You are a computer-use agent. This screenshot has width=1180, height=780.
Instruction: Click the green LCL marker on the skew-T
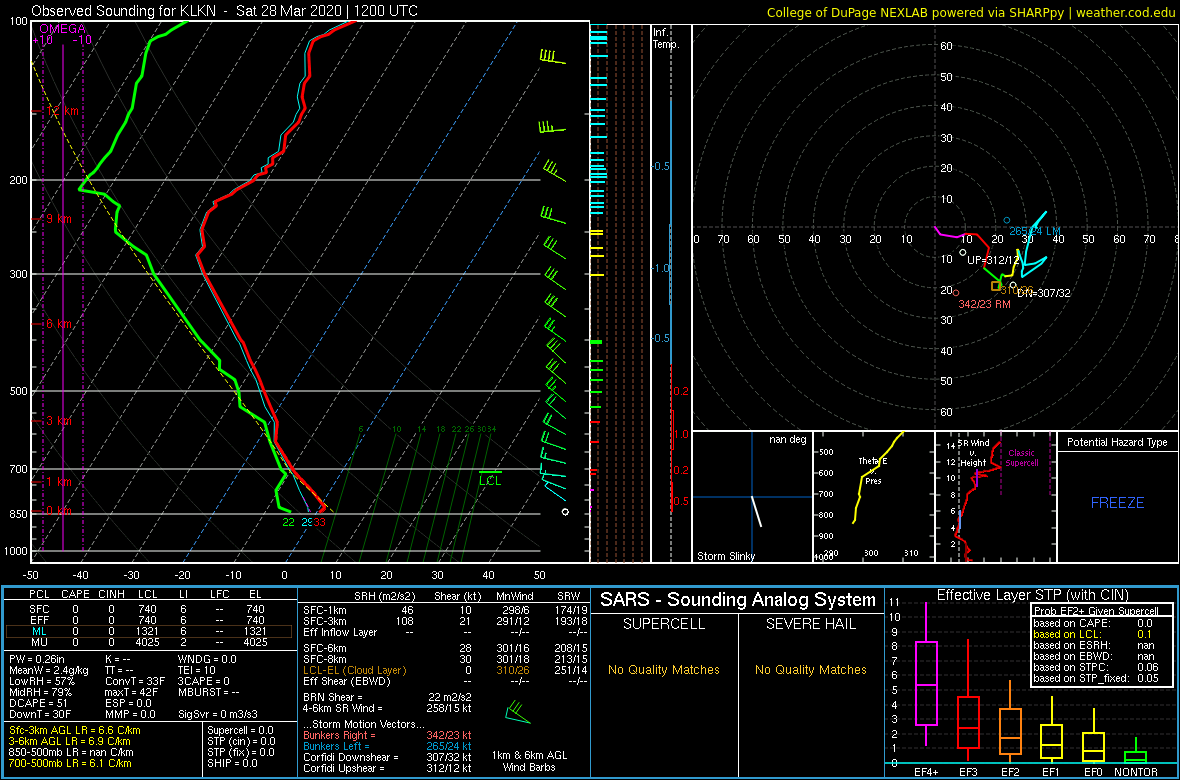coord(490,478)
